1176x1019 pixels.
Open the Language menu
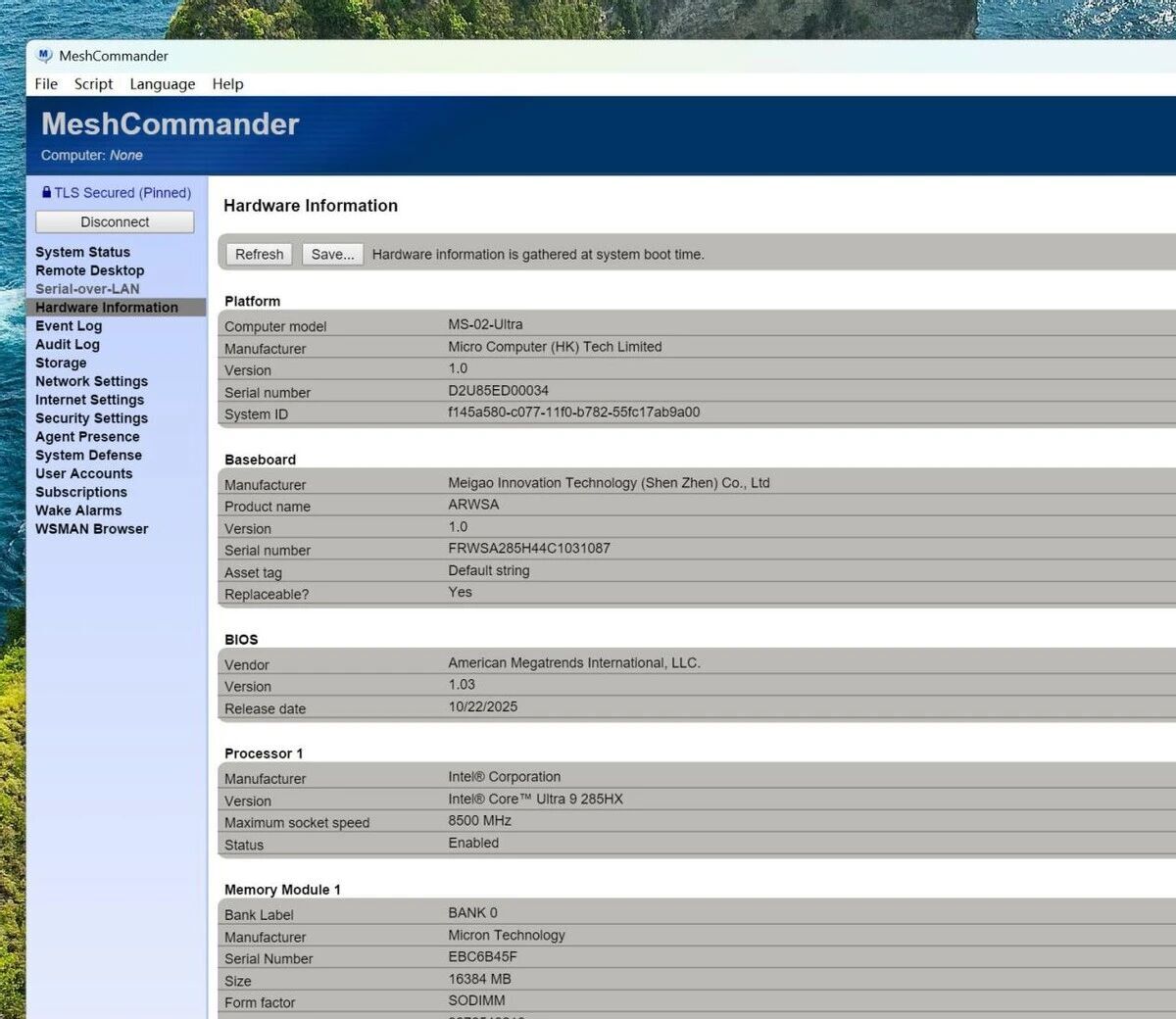point(163,84)
